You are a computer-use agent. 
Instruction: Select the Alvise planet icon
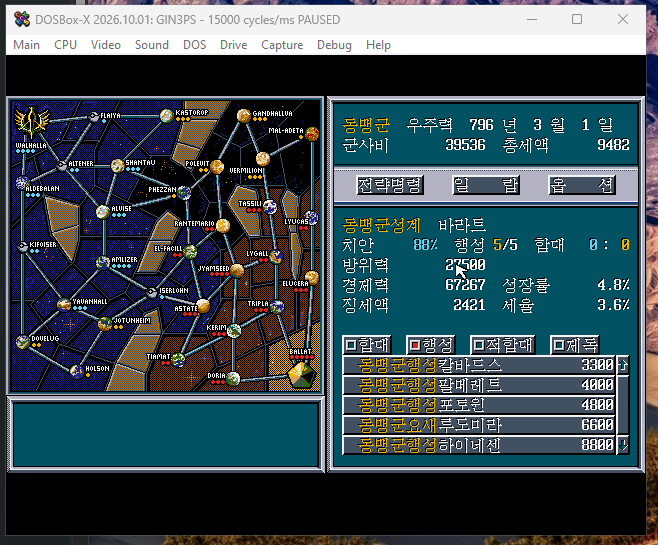tap(103, 212)
